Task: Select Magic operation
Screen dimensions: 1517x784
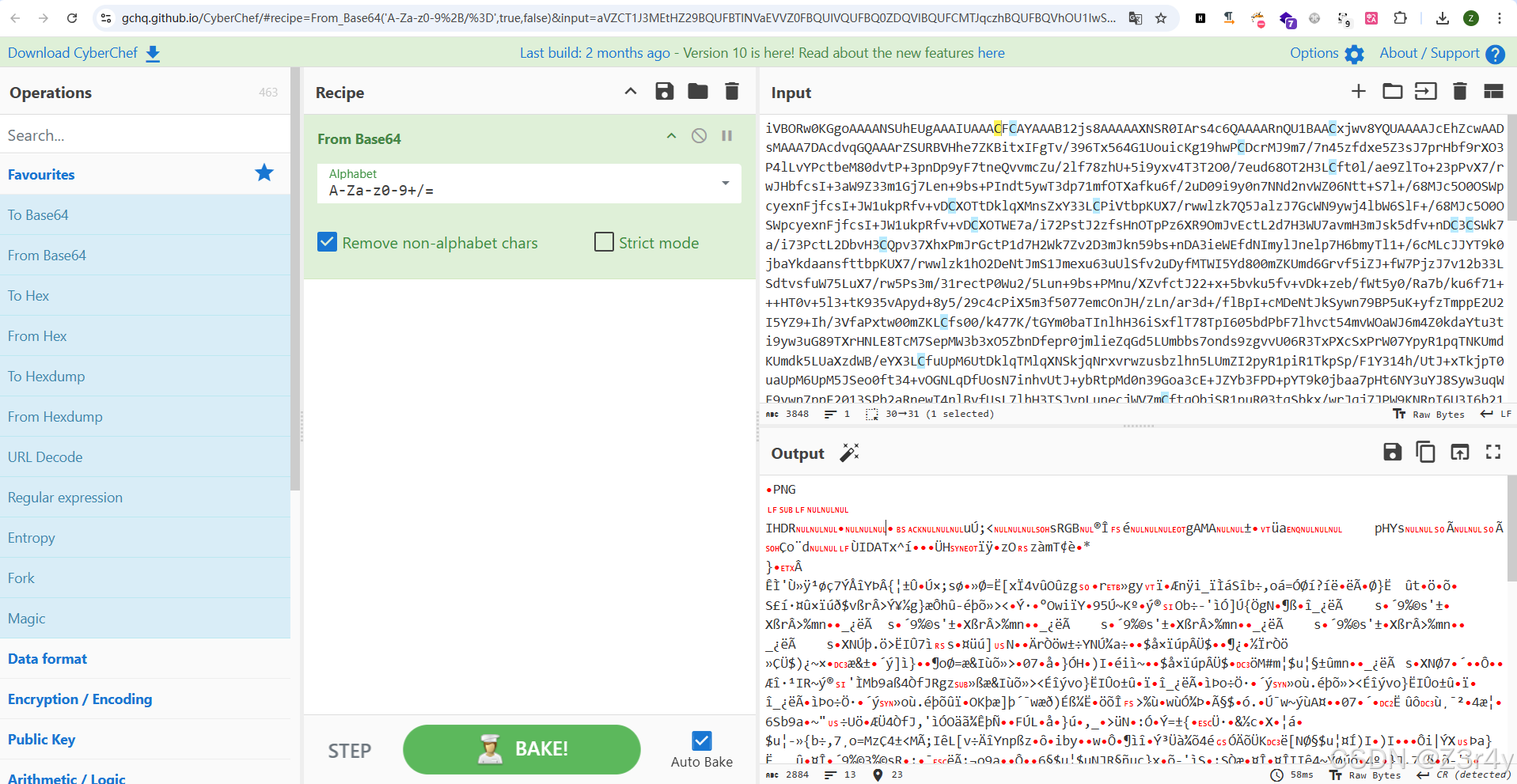Action: 145,618
